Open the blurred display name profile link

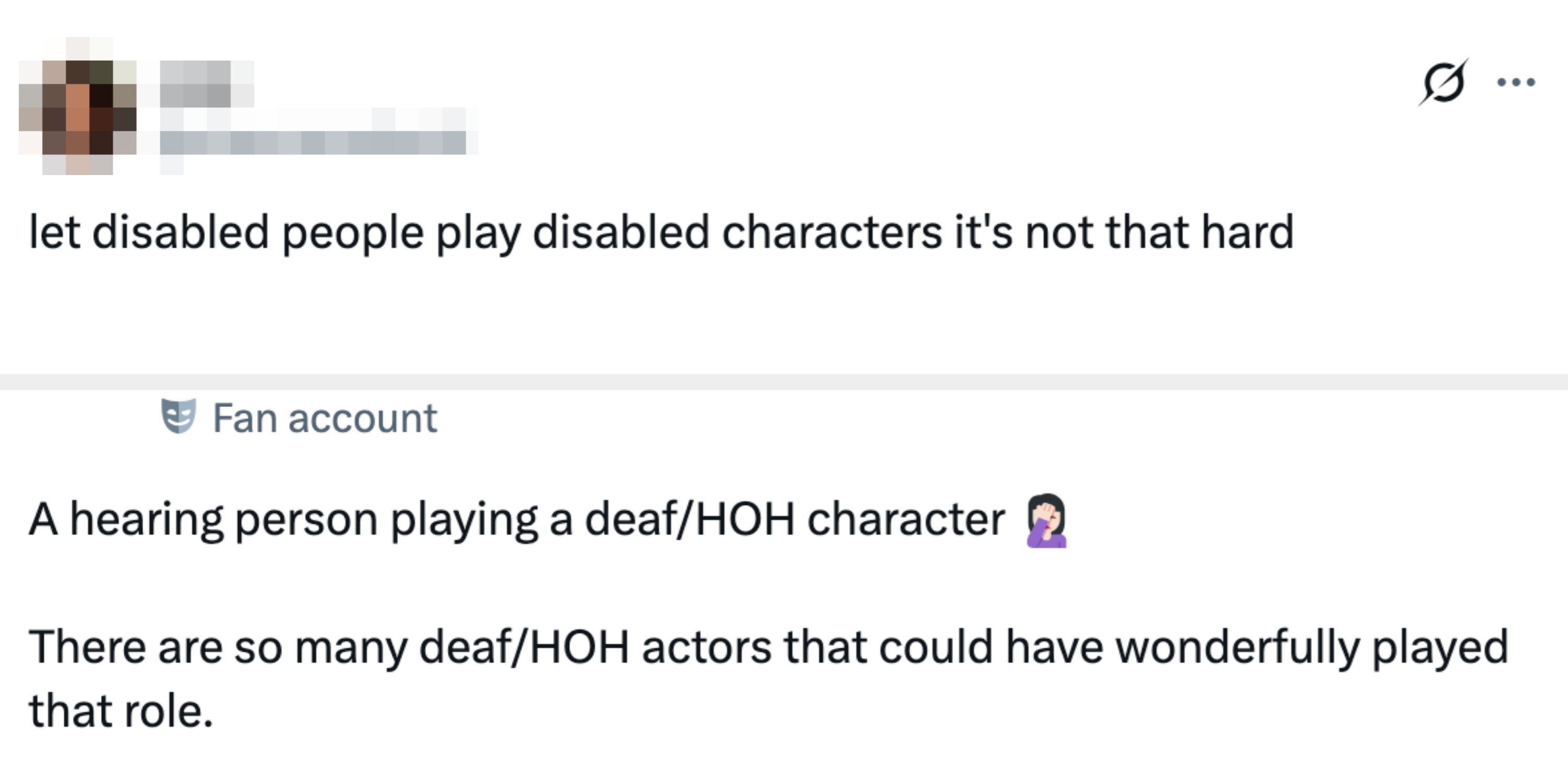[207, 84]
